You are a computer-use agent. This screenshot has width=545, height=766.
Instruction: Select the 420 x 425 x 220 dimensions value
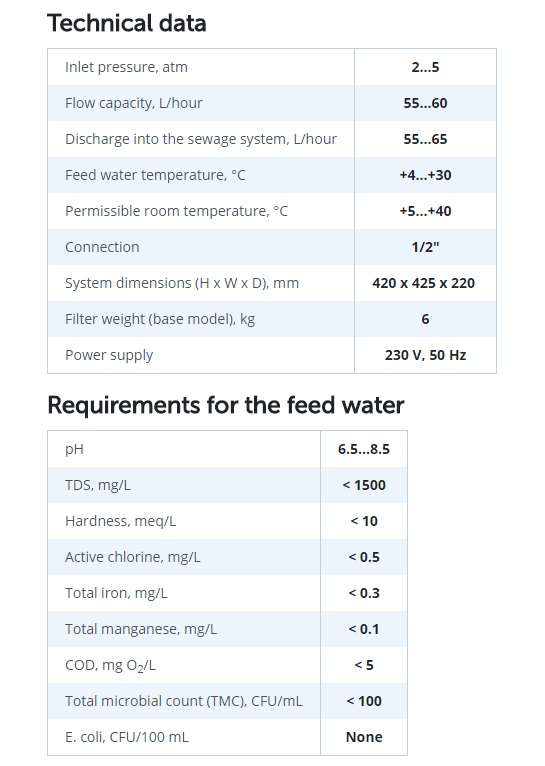click(423, 283)
